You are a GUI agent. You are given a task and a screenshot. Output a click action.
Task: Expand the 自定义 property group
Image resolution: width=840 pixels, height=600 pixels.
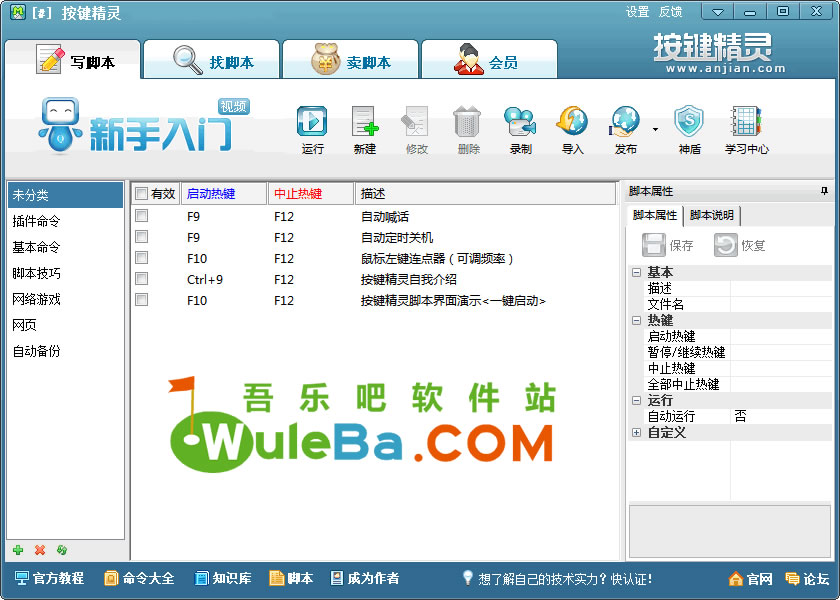click(636, 432)
